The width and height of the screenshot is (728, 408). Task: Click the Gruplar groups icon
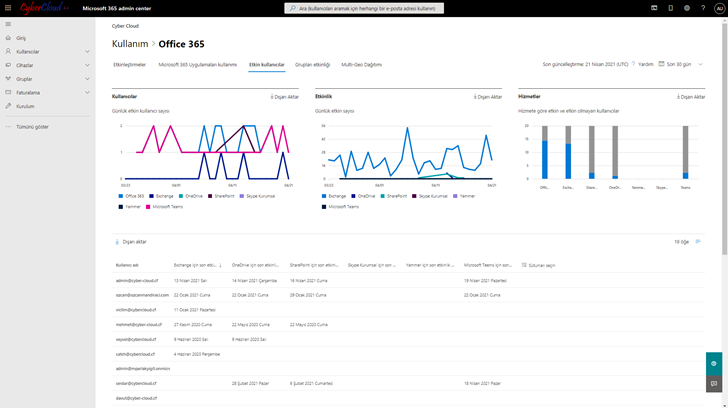tap(8, 79)
